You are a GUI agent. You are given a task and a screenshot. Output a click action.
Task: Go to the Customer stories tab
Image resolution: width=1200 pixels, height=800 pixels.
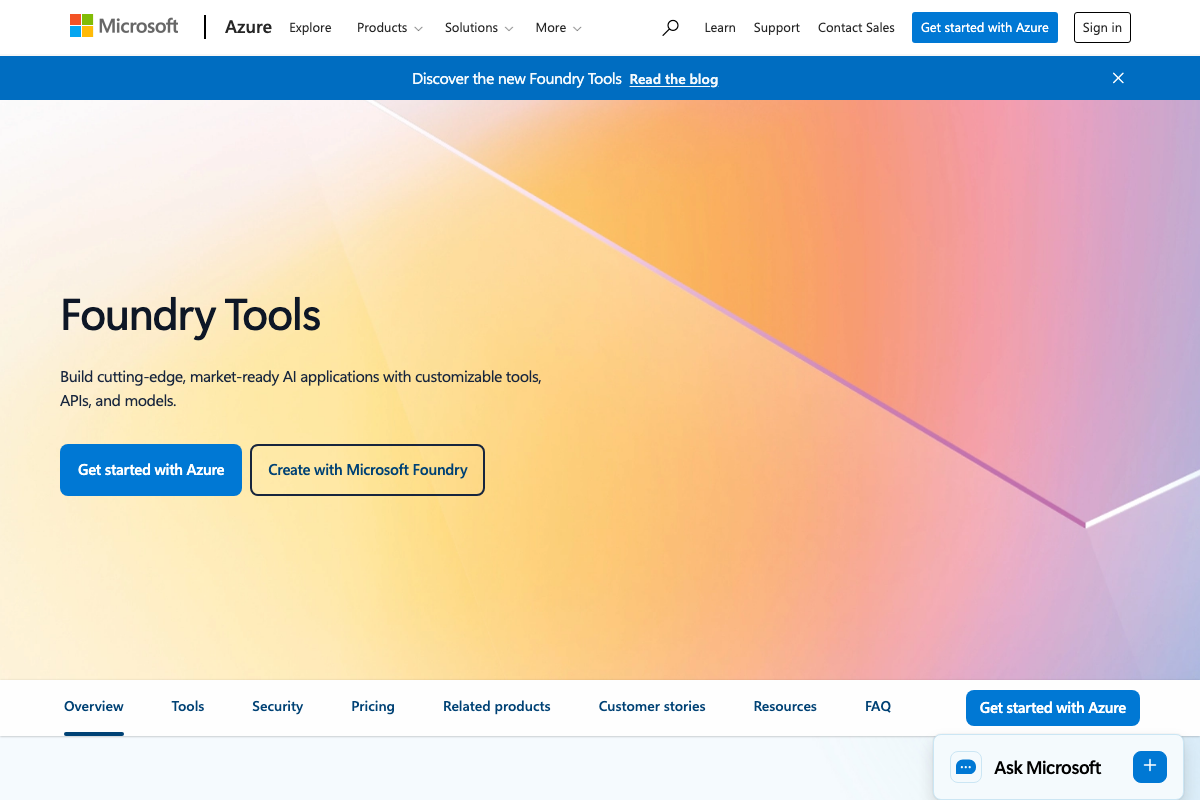[x=652, y=706]
